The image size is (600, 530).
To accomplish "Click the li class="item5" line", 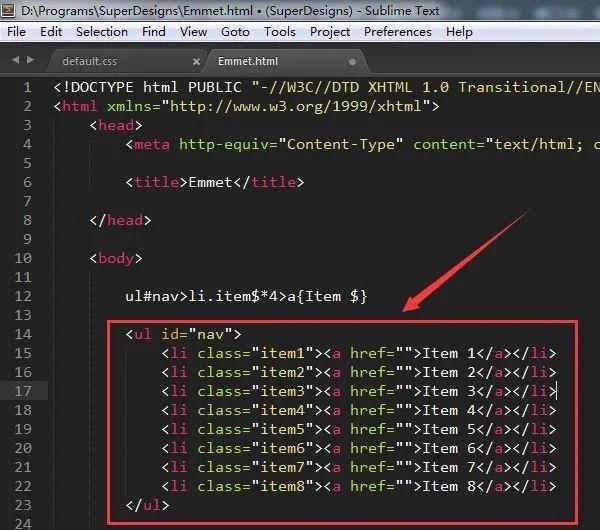I will [x=359, y=429].
